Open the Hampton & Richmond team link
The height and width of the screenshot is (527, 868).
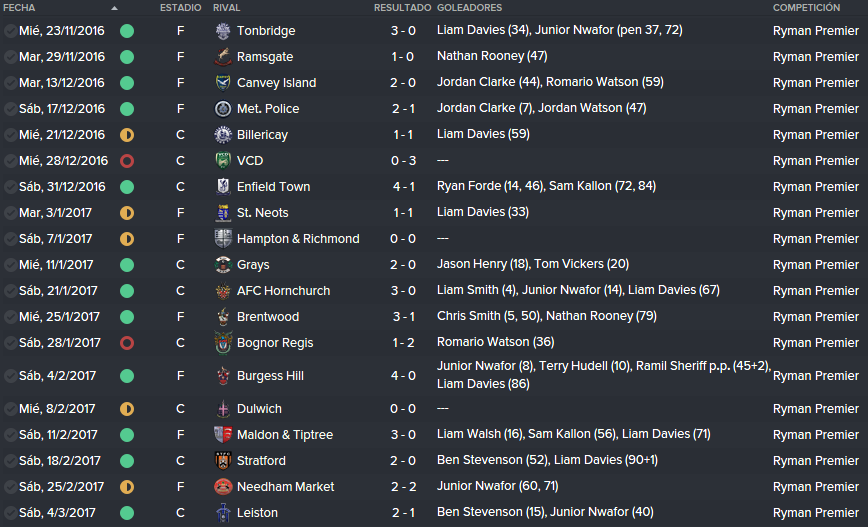tap(298, 239)
